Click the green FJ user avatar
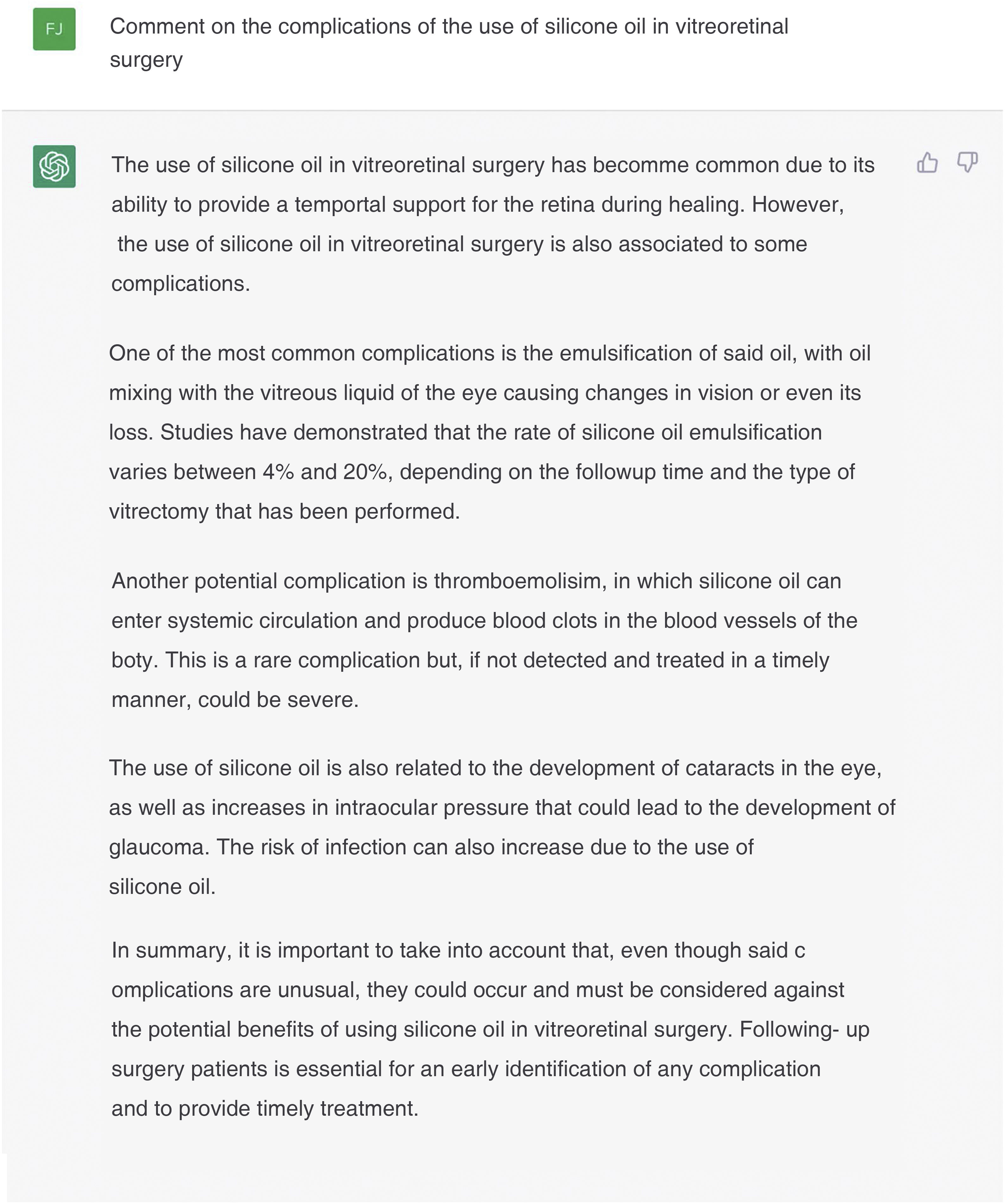 (x=54, y=29)
